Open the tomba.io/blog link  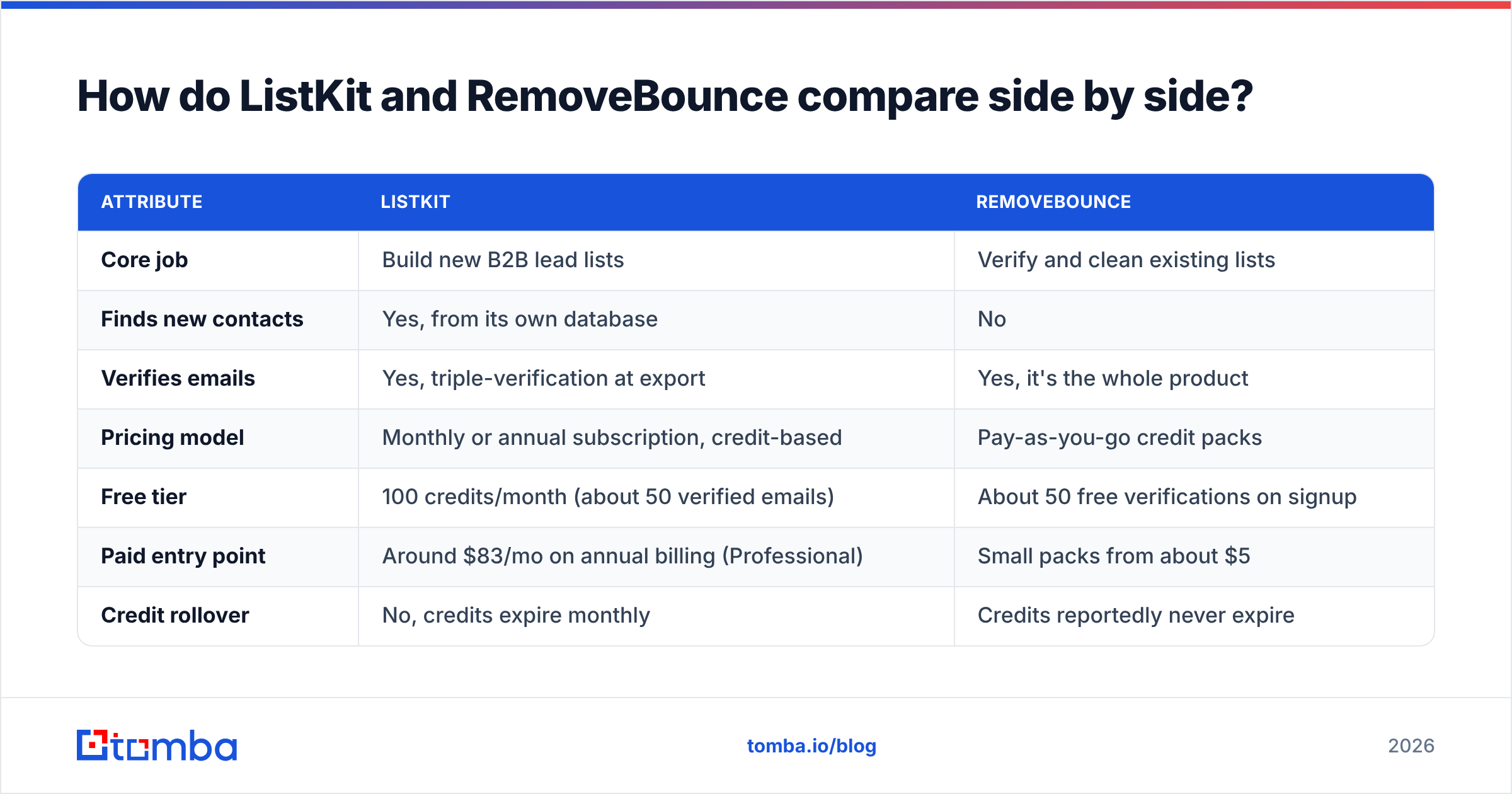811,746
